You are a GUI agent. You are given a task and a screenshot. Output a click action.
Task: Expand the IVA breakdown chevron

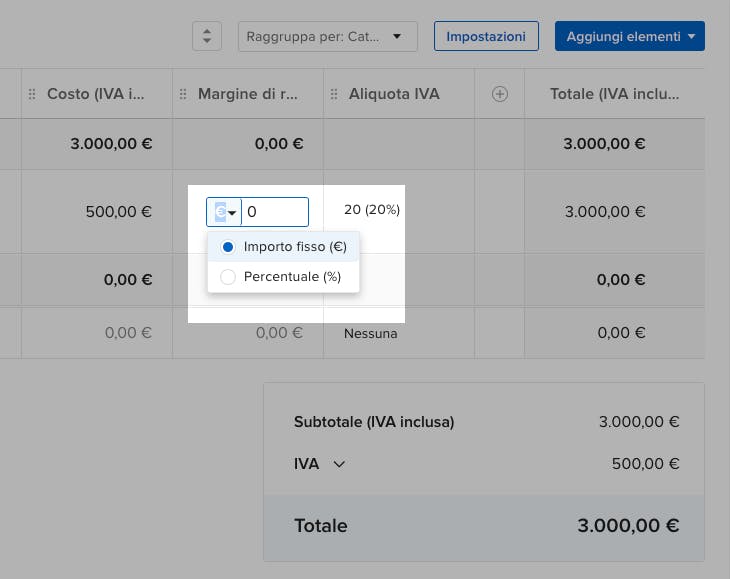pos(339,464)
